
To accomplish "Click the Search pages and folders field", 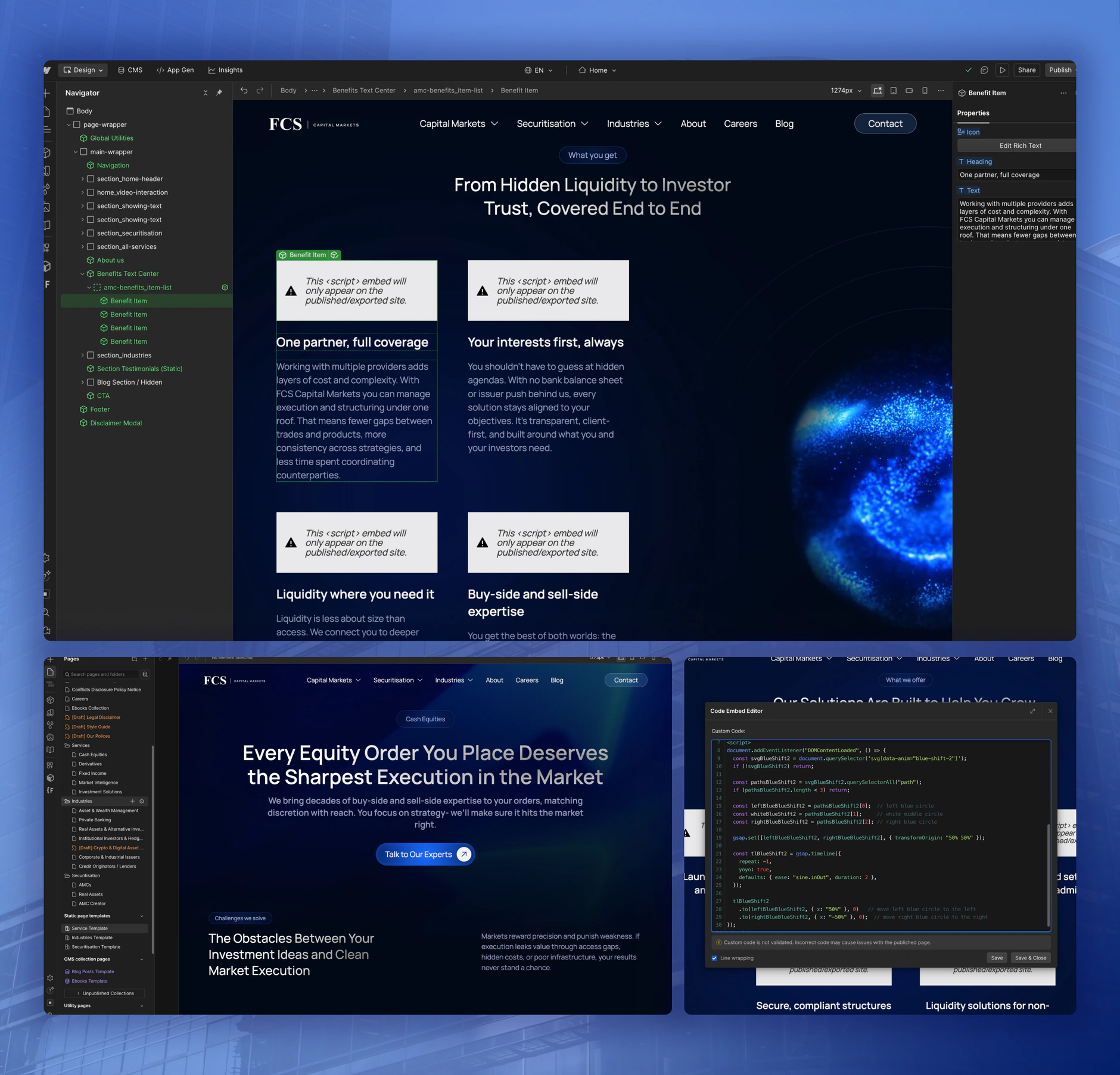I will point(101,674).
